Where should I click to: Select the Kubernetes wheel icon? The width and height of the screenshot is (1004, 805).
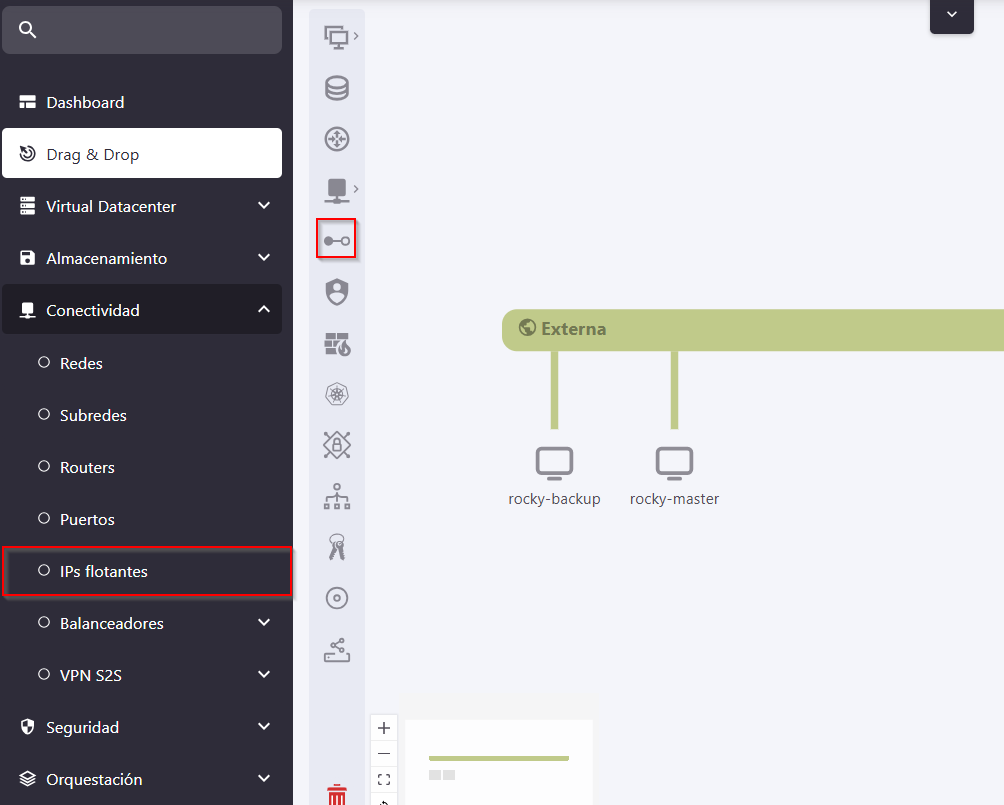(x=337, y=395)
